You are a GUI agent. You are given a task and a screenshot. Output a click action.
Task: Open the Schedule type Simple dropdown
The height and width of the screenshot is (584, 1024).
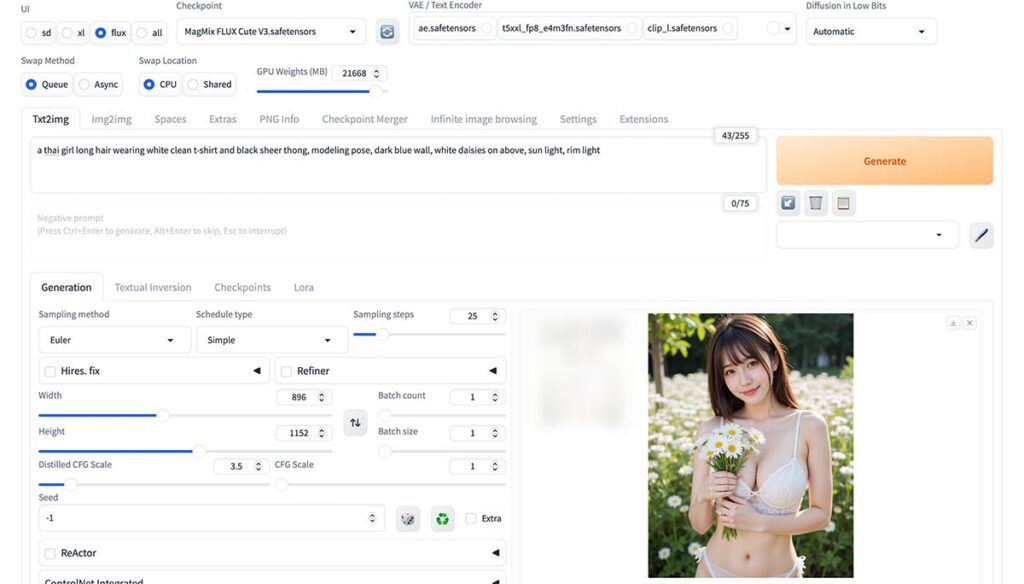coord(272,340)
